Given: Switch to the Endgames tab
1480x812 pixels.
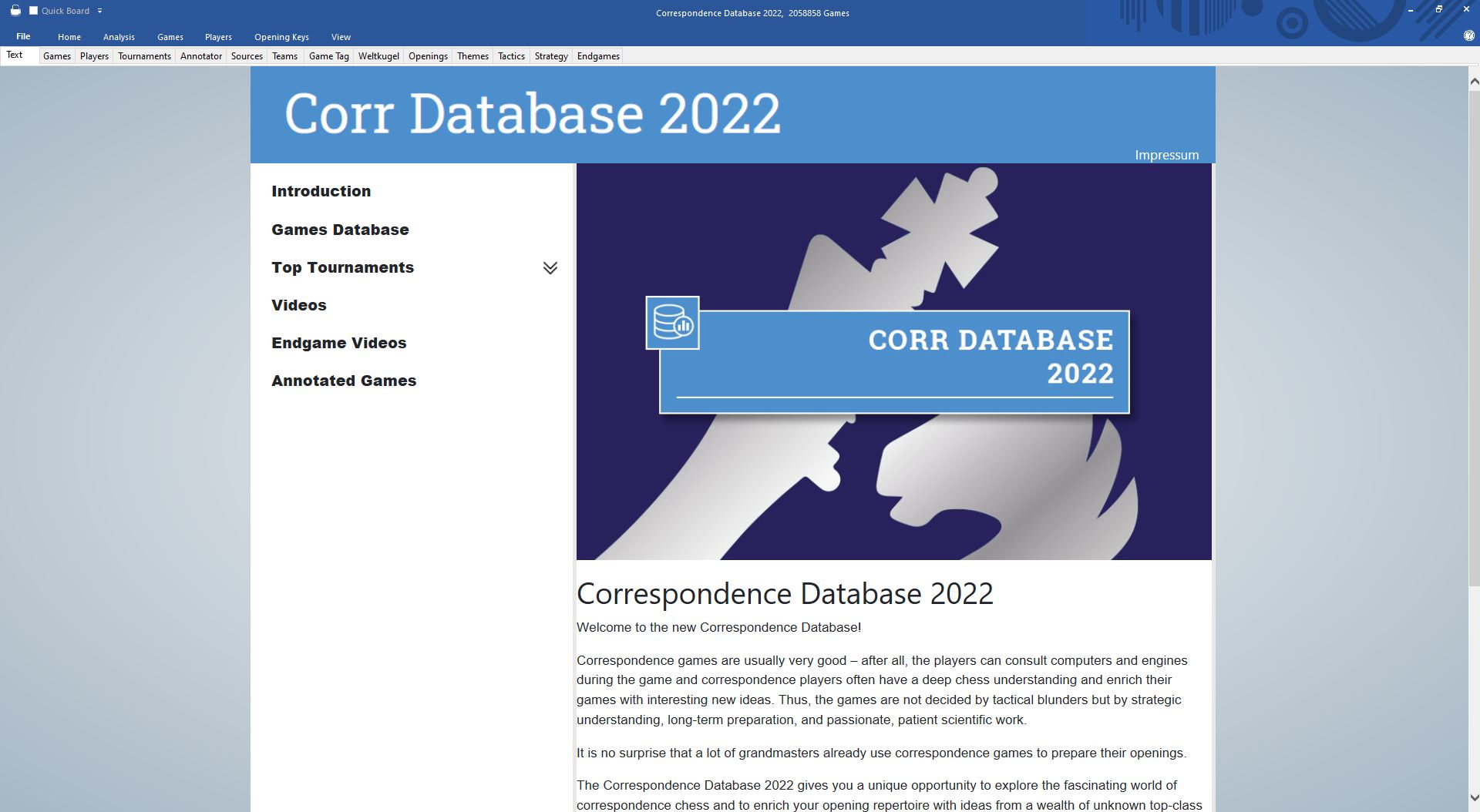Looking at the screenshot, I should [x=598, y=56].
